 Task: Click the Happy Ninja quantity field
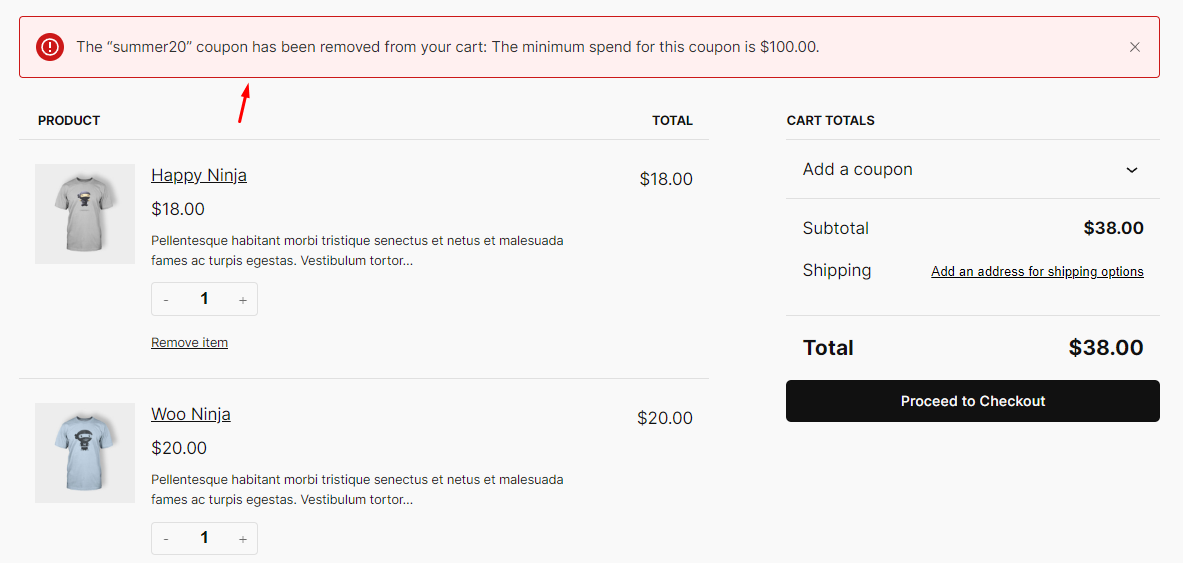click(204, 300)
